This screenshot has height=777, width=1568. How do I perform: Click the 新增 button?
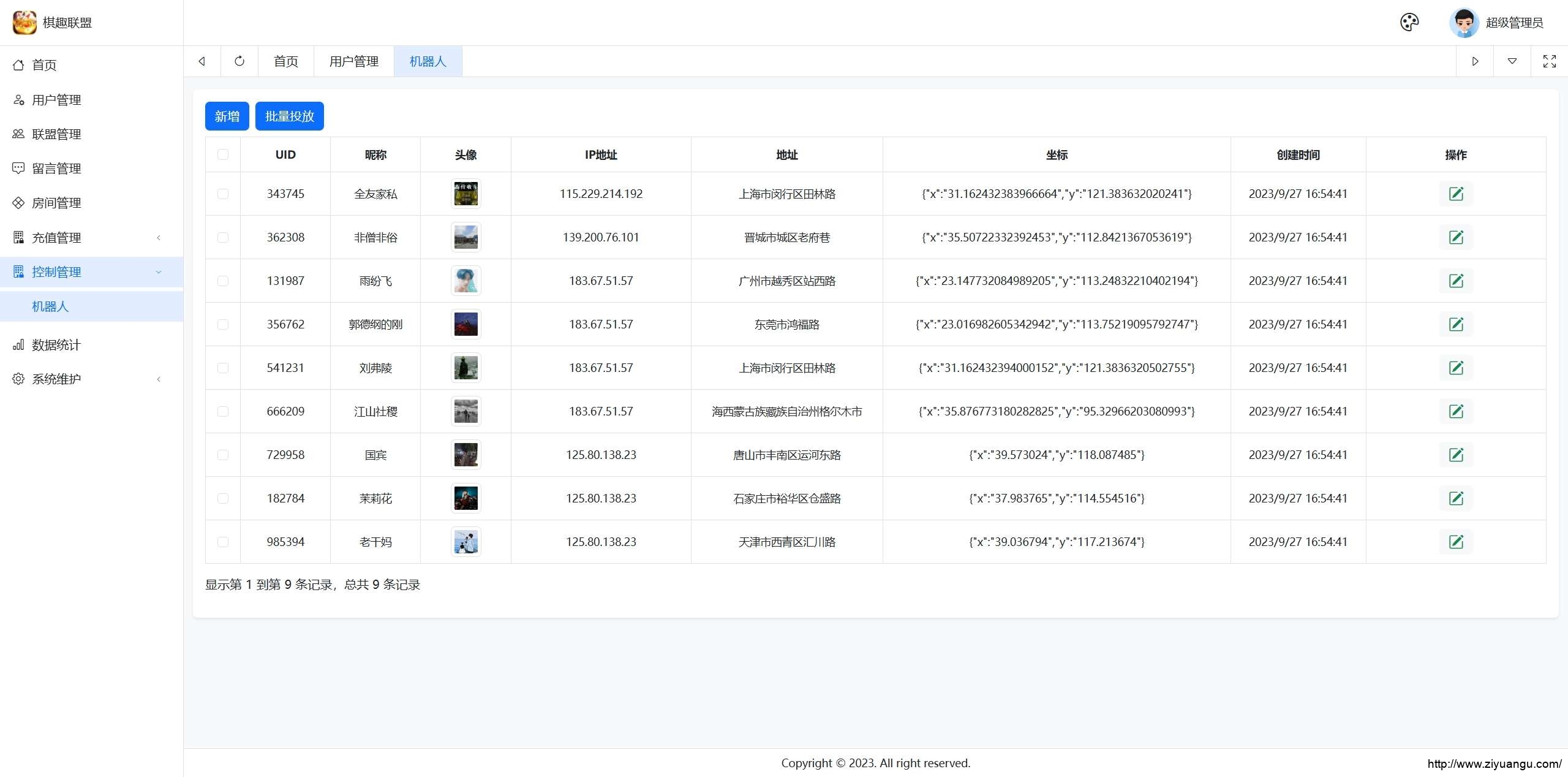click(227, 116)
